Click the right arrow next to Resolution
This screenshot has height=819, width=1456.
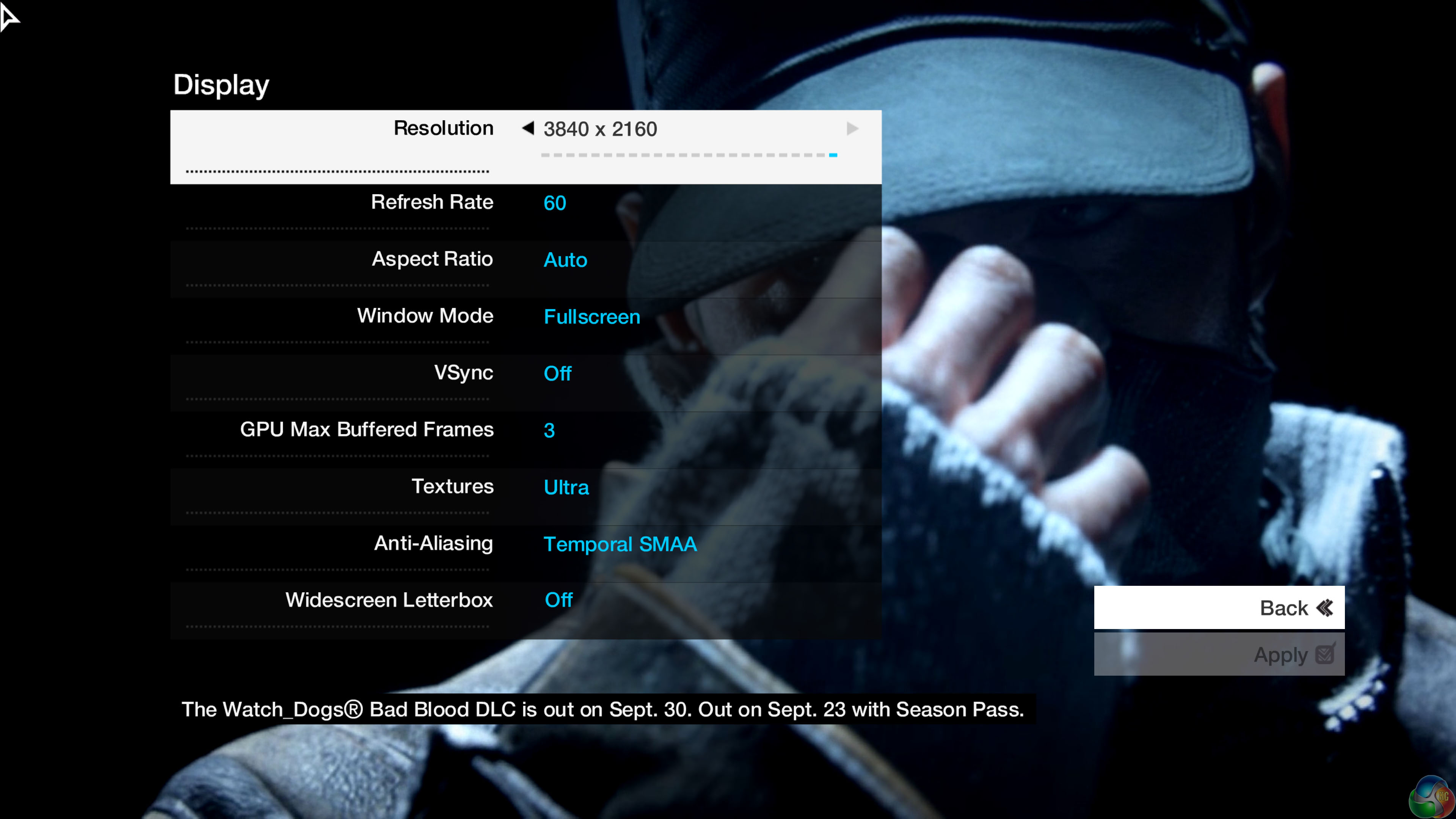click(x=852, y=129)
